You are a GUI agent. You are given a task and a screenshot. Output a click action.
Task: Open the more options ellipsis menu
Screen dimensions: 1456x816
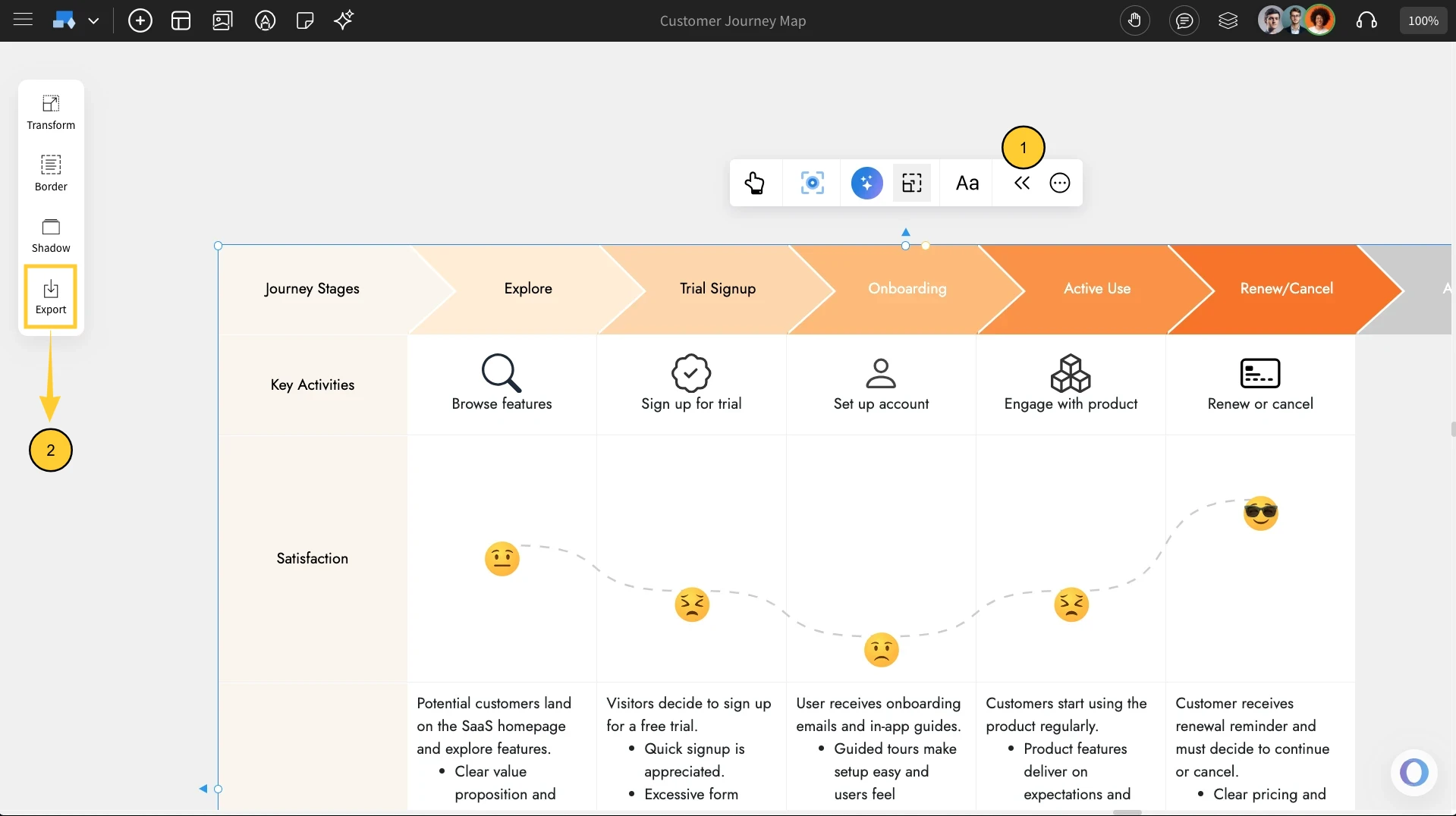1059,183
